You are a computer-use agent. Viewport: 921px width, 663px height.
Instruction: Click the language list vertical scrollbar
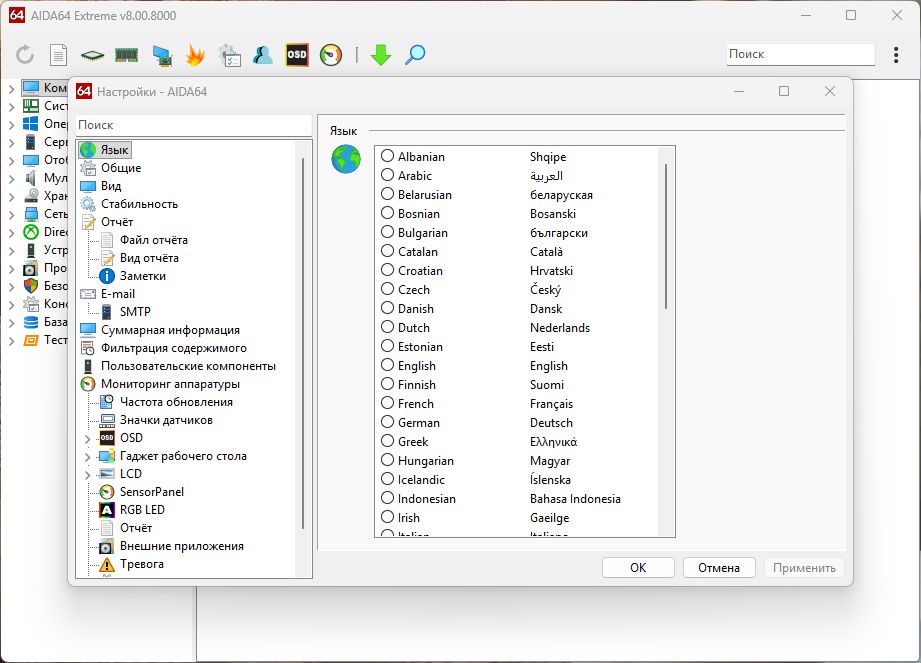click(x=666, y=236)
